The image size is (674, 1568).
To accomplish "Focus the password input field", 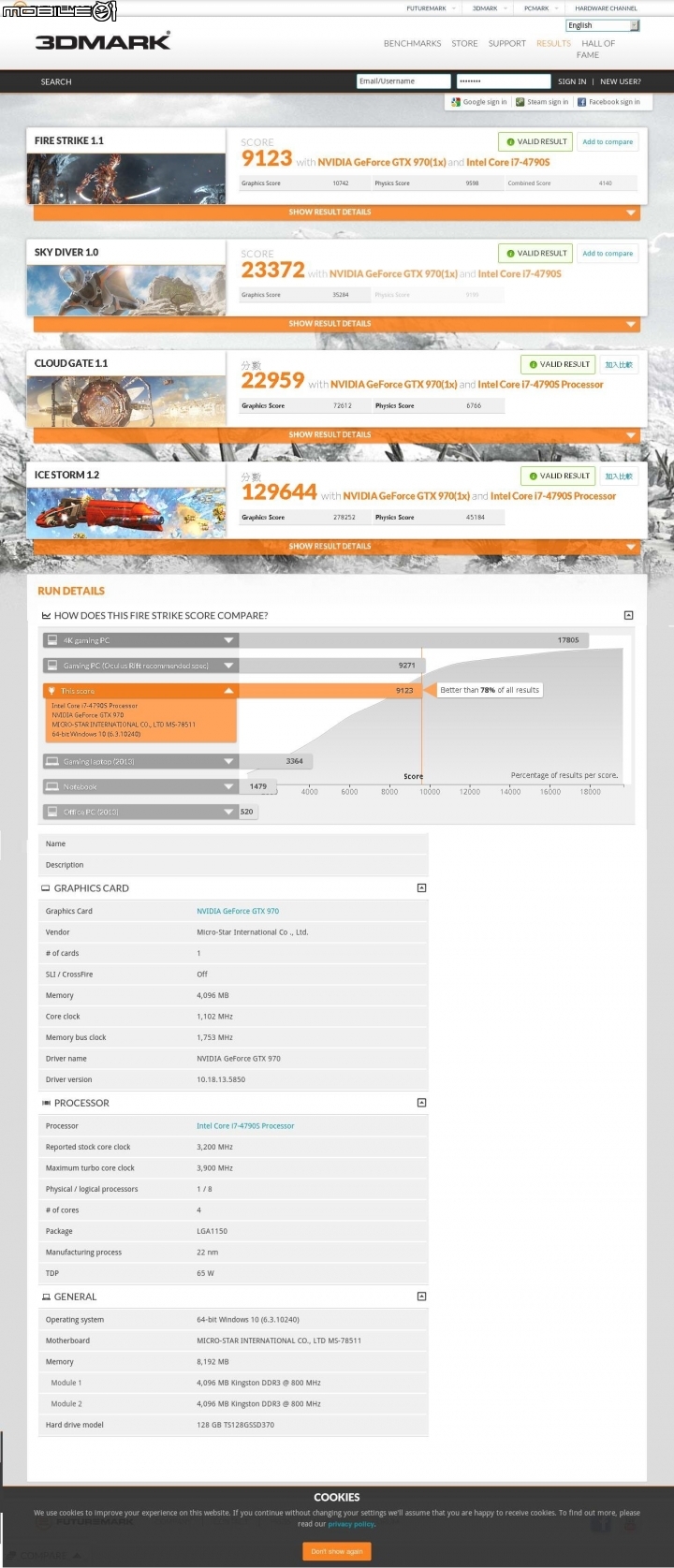I will (x=504, y=81).
